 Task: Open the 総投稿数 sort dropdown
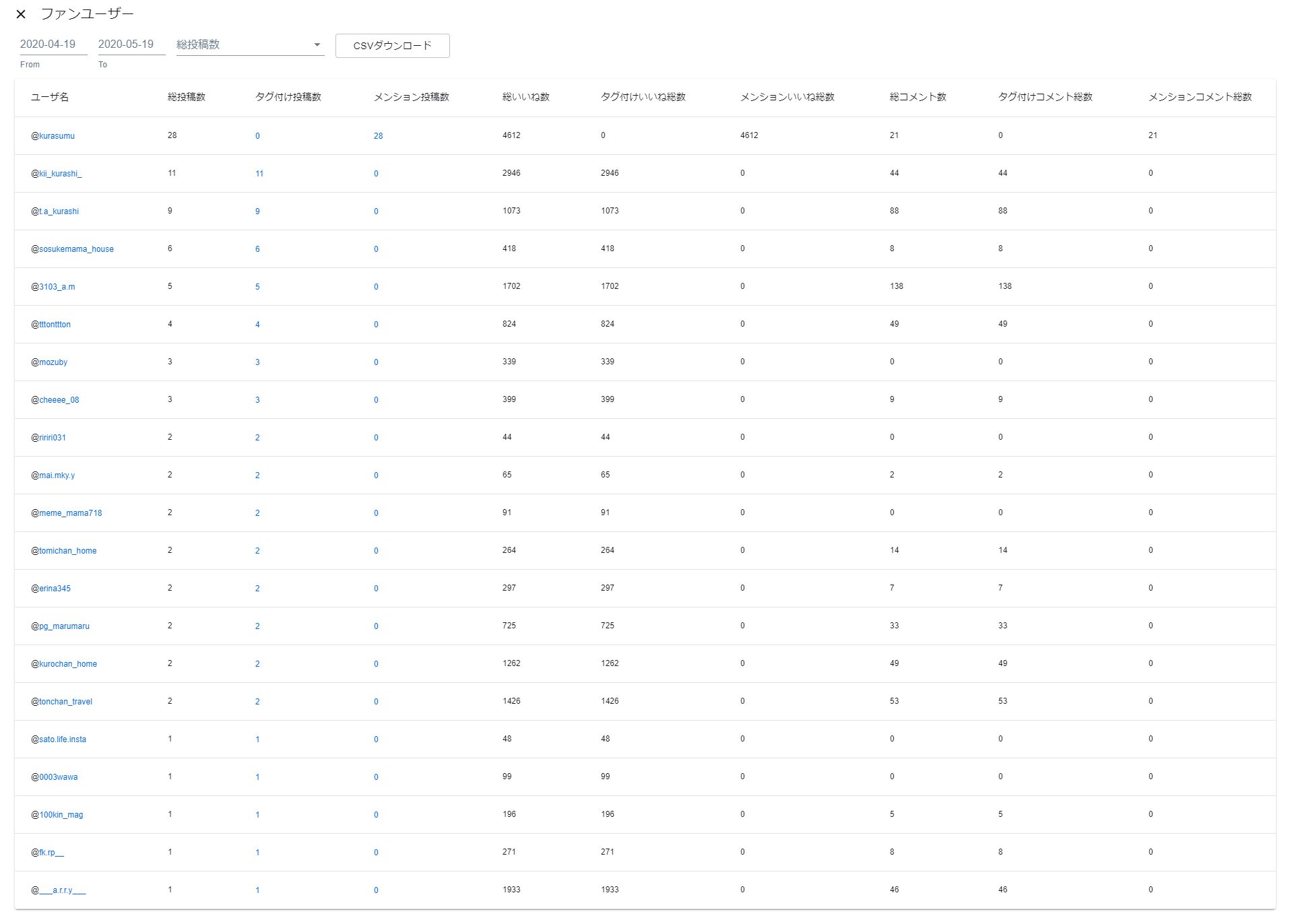click(249, 44)
